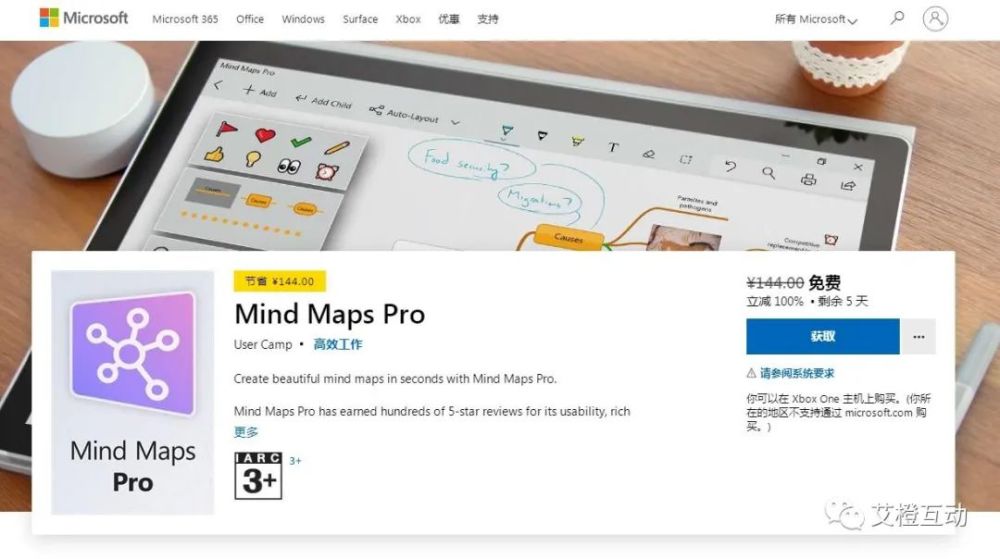Open the more options ellipsis button
The image size is (1000, 559).
918,337
